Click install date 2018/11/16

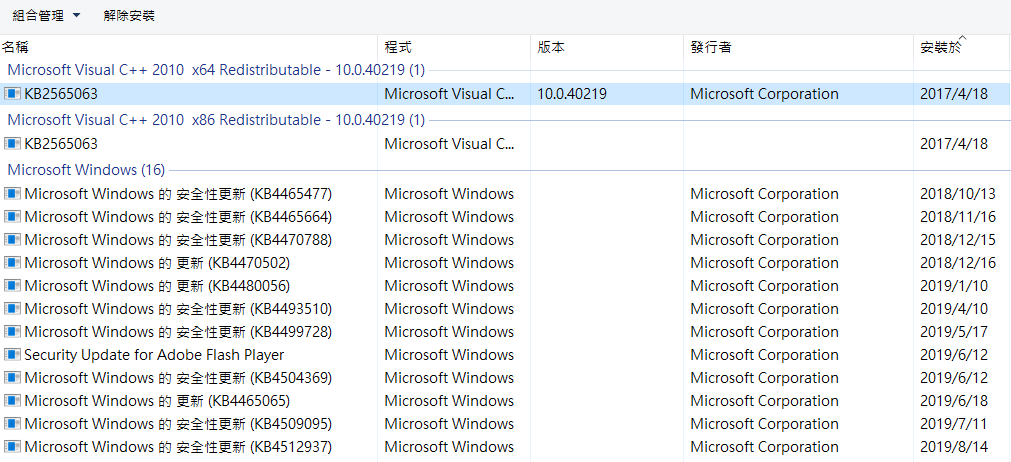[958, 217]
